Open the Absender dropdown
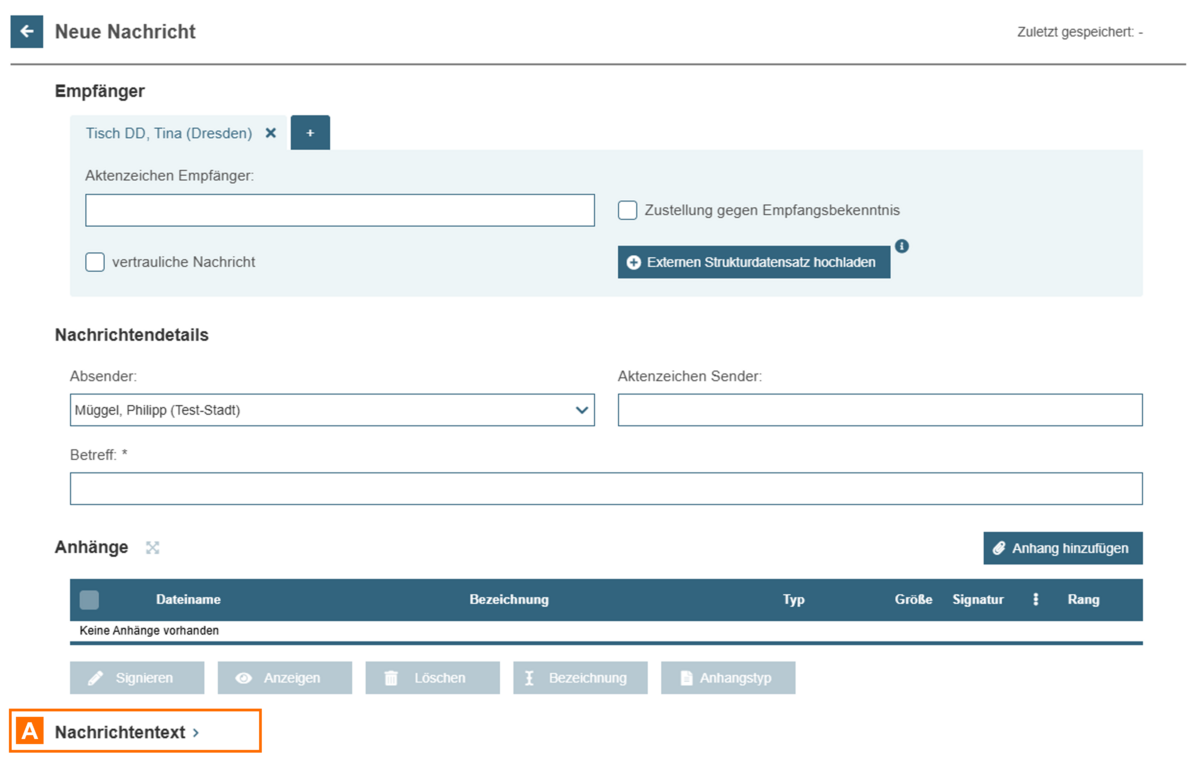1190x769 pixels. (x=332, y=410)
